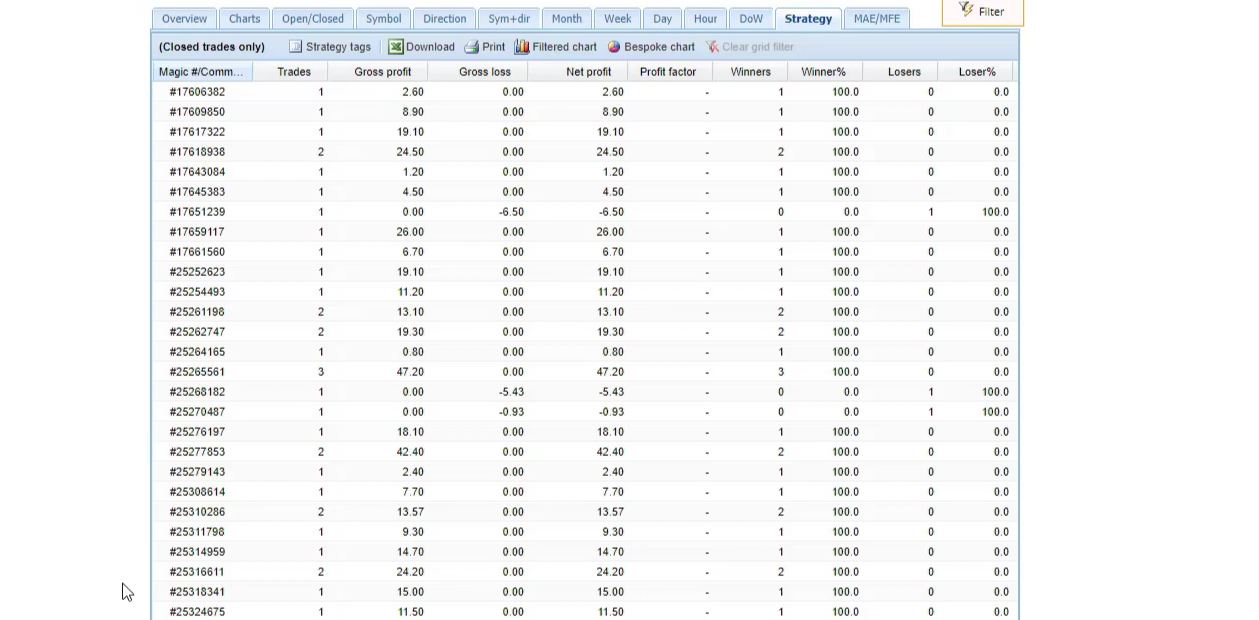The width and height of the screenshot is (1259, 620).
Task: Switch to the DoW tab
Action: tap(750, 19)
